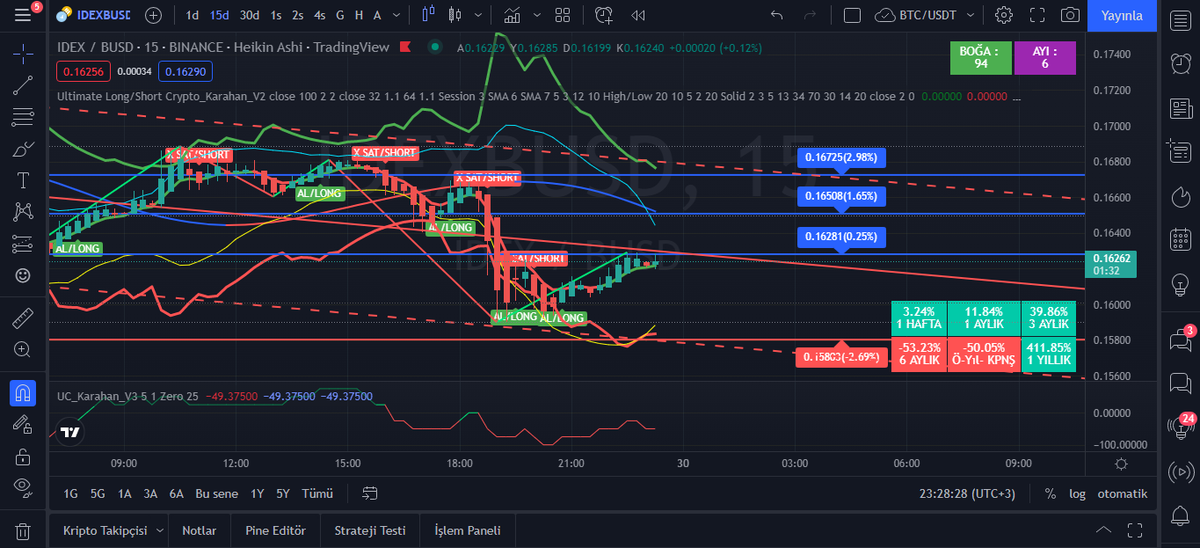The image size is (1200, 548).
Task: Open the indicators and strategies menu
Action: tap(513, 15)
